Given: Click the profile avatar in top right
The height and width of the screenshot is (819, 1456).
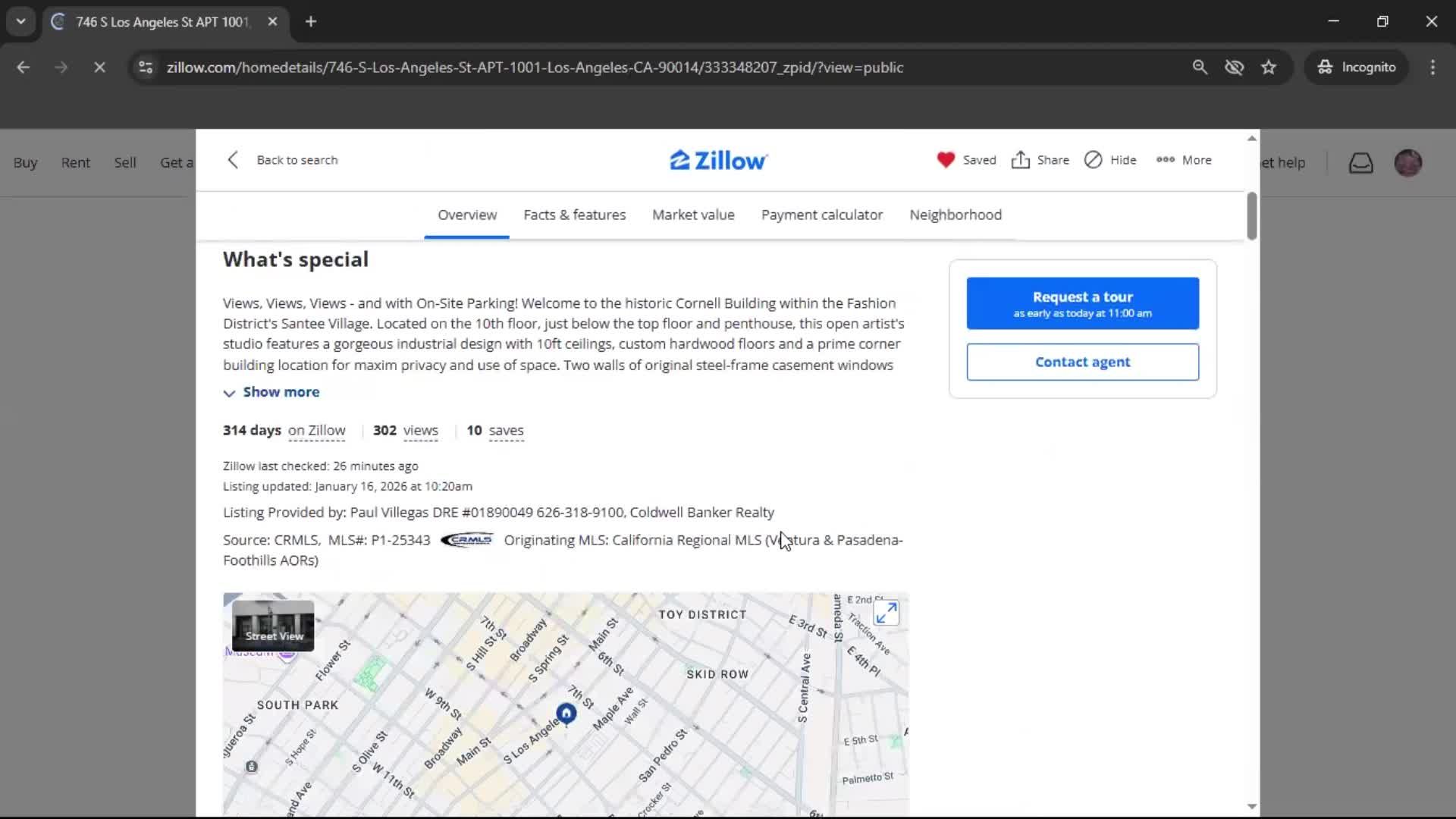Looking at the screenshot, I should click(x=1408, y=162).
